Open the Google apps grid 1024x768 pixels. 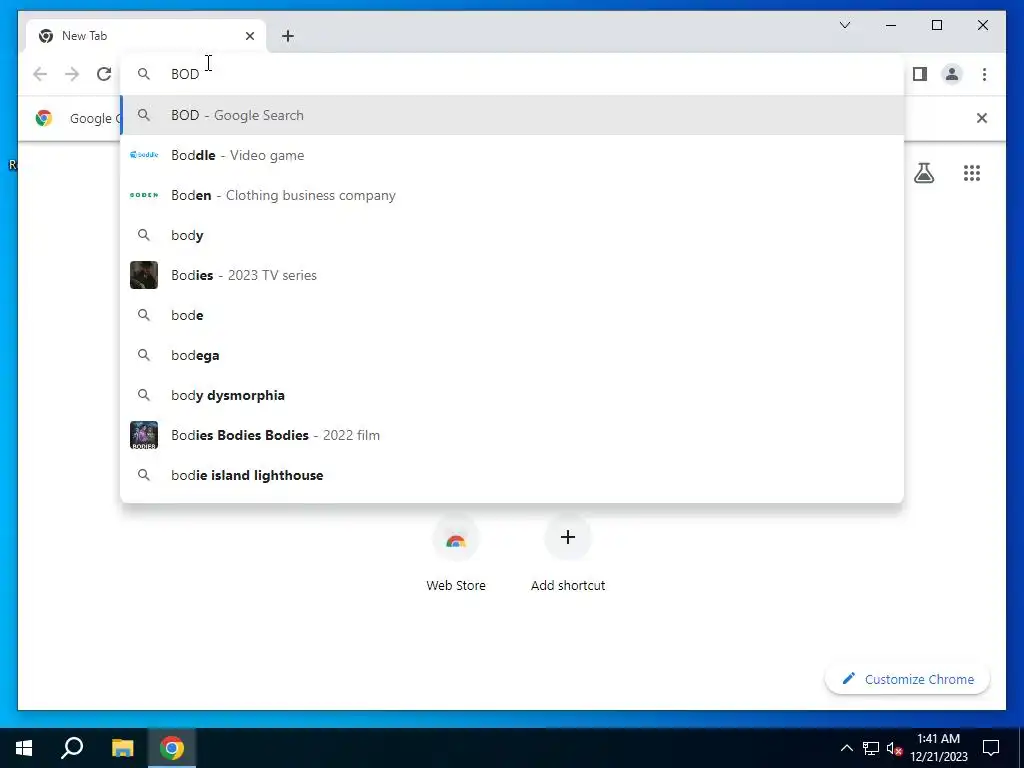[x=972, y=173]
